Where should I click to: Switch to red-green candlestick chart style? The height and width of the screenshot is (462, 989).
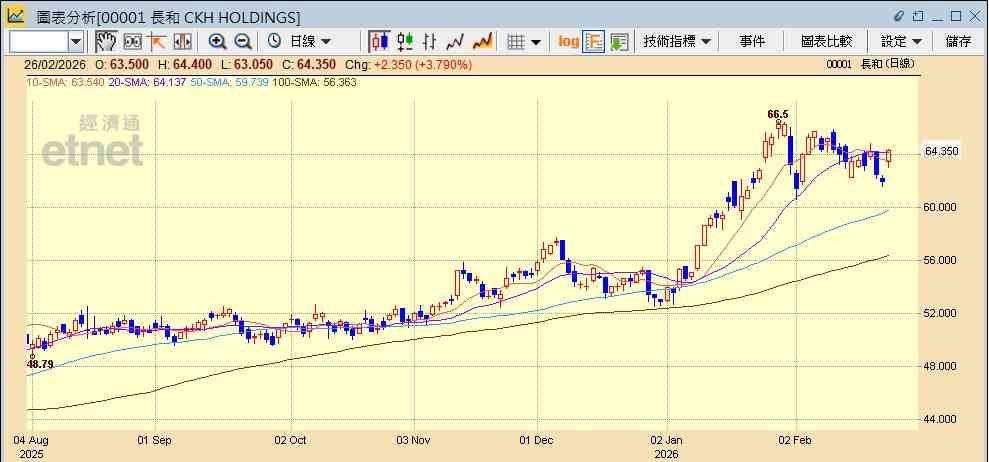[405, 42]
